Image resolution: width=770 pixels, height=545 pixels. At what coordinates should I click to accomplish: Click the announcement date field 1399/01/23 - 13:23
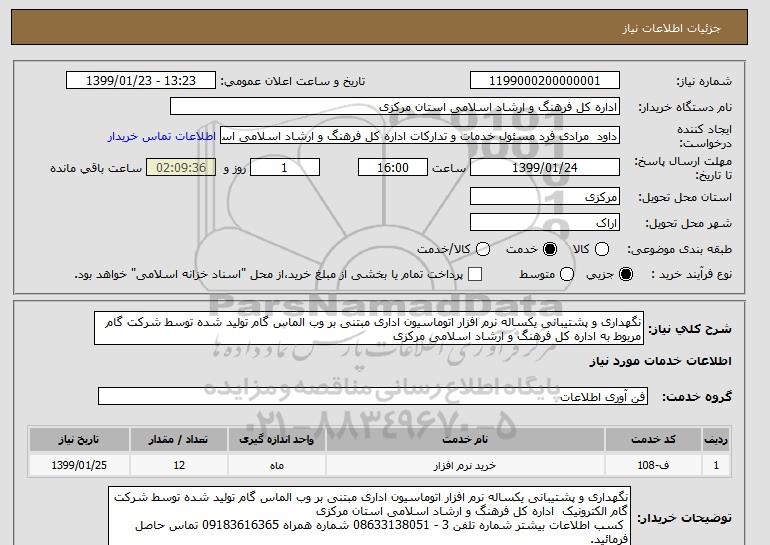[x=141, y=81]
